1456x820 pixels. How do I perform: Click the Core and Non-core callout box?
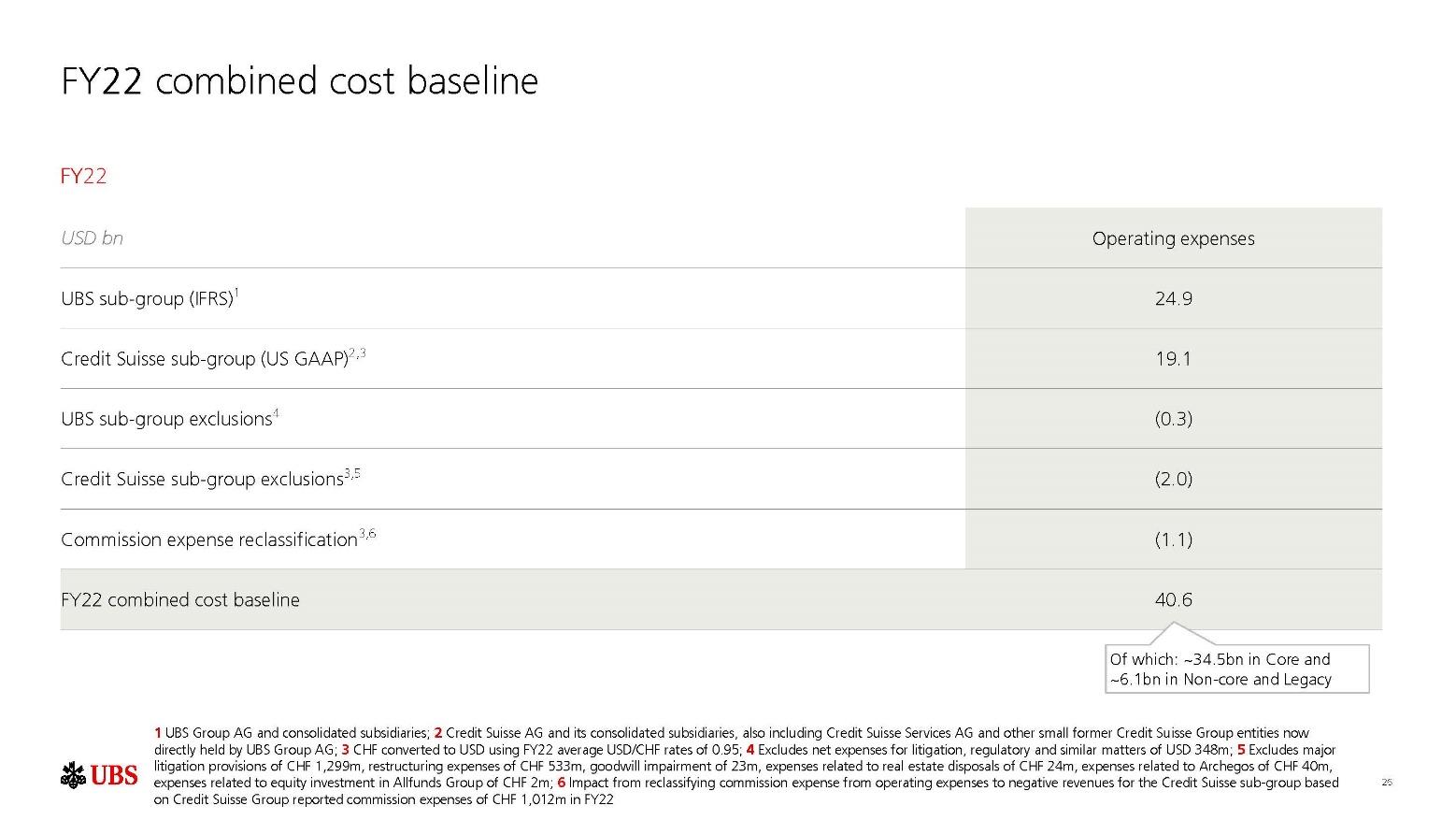click(1236, 669)
